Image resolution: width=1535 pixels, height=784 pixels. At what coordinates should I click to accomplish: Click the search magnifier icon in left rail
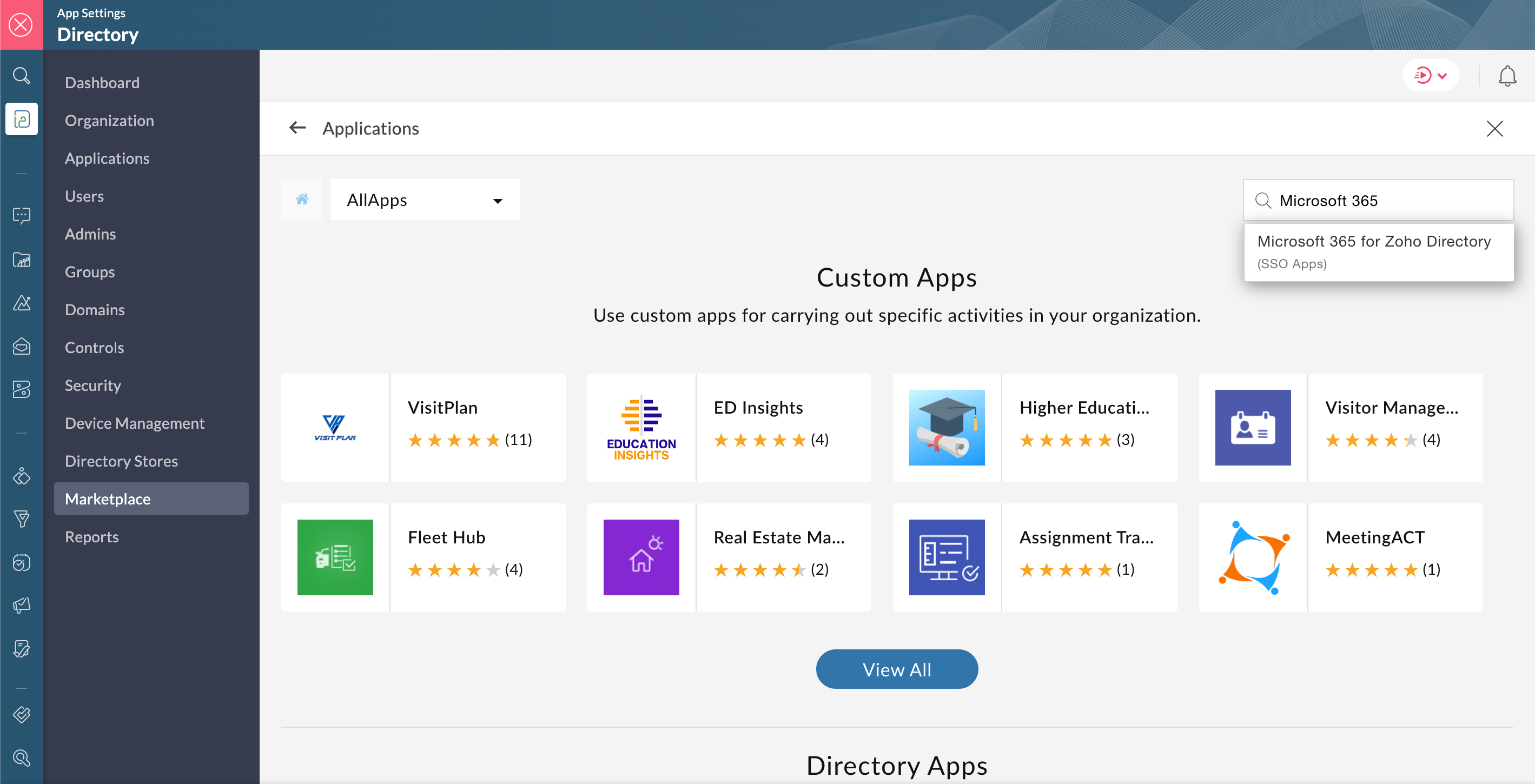tap(22, 76)
